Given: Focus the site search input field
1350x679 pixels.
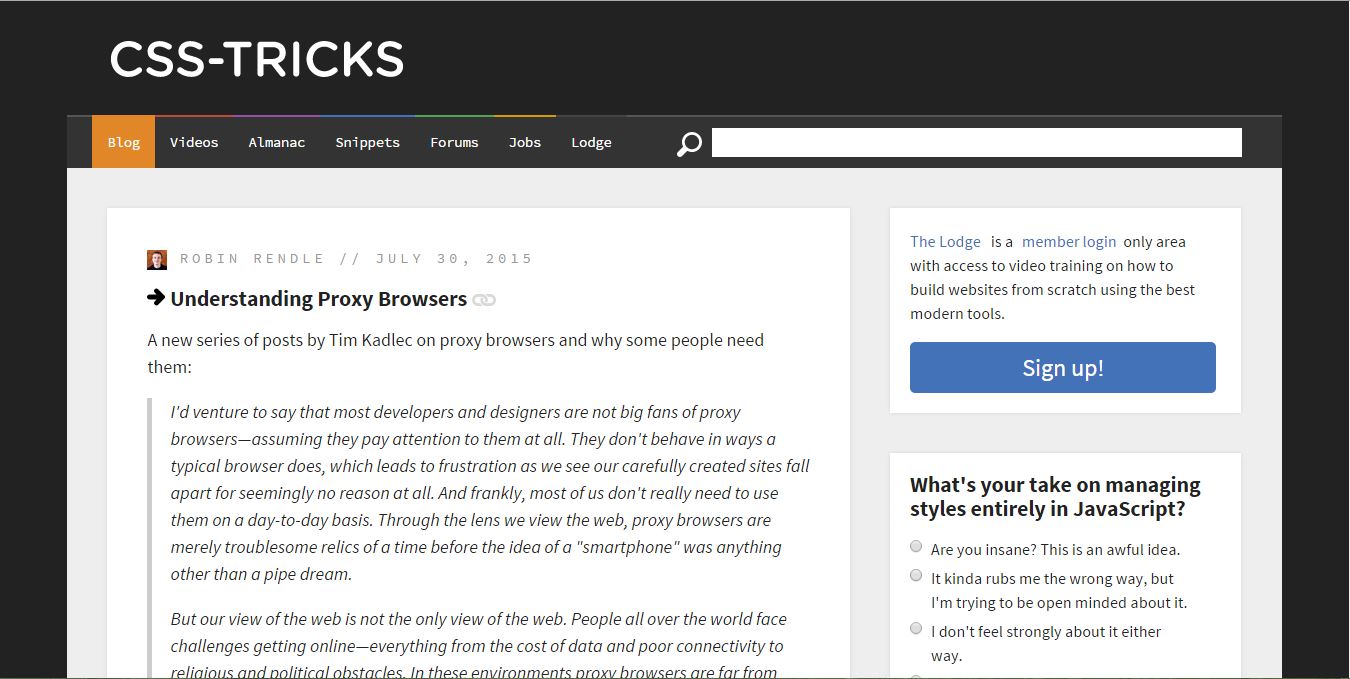Looking at the screenshot, I should coord(977,142).
